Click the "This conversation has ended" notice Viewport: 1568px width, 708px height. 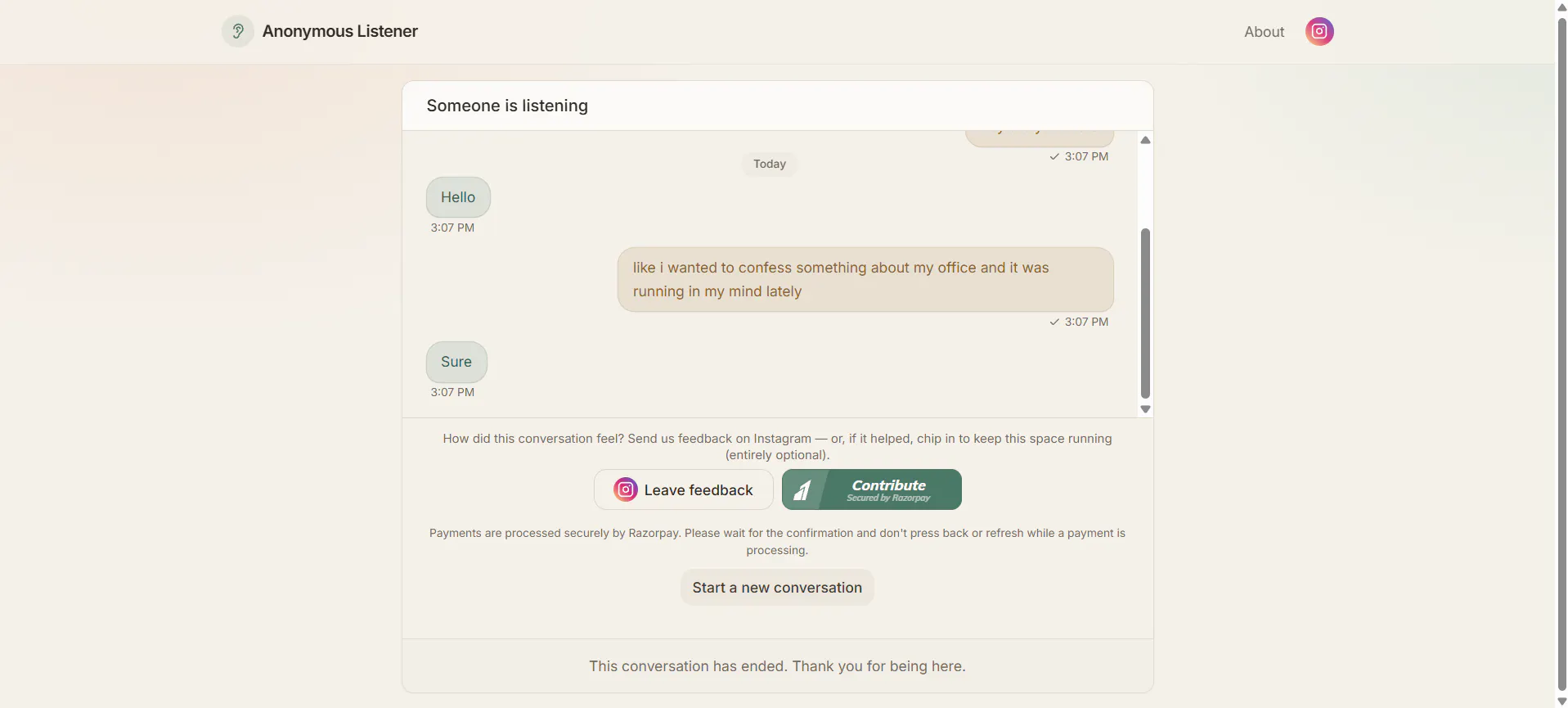[777, 666]
